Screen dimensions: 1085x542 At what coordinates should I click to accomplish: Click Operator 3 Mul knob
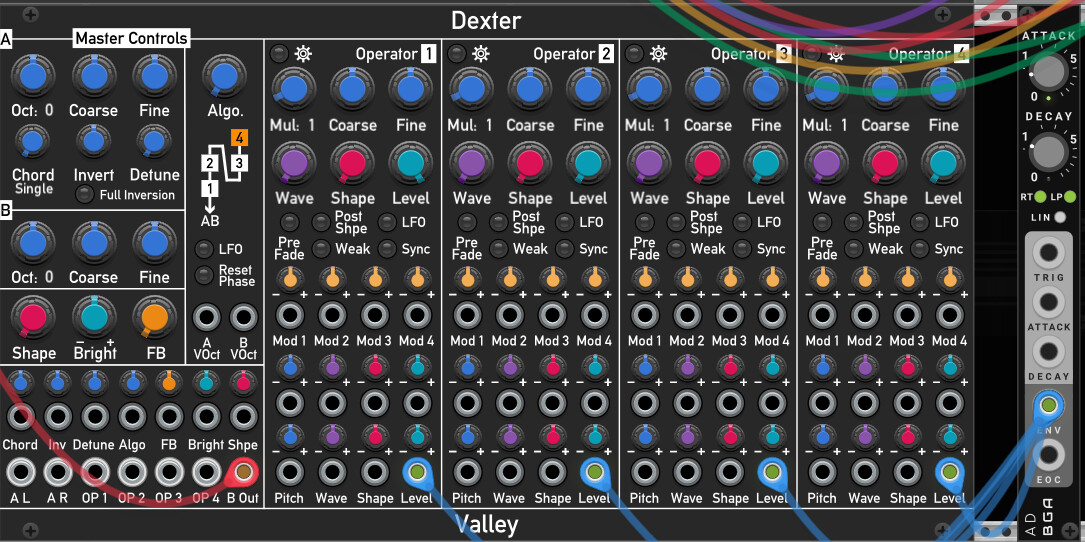[x=648, y=89]
